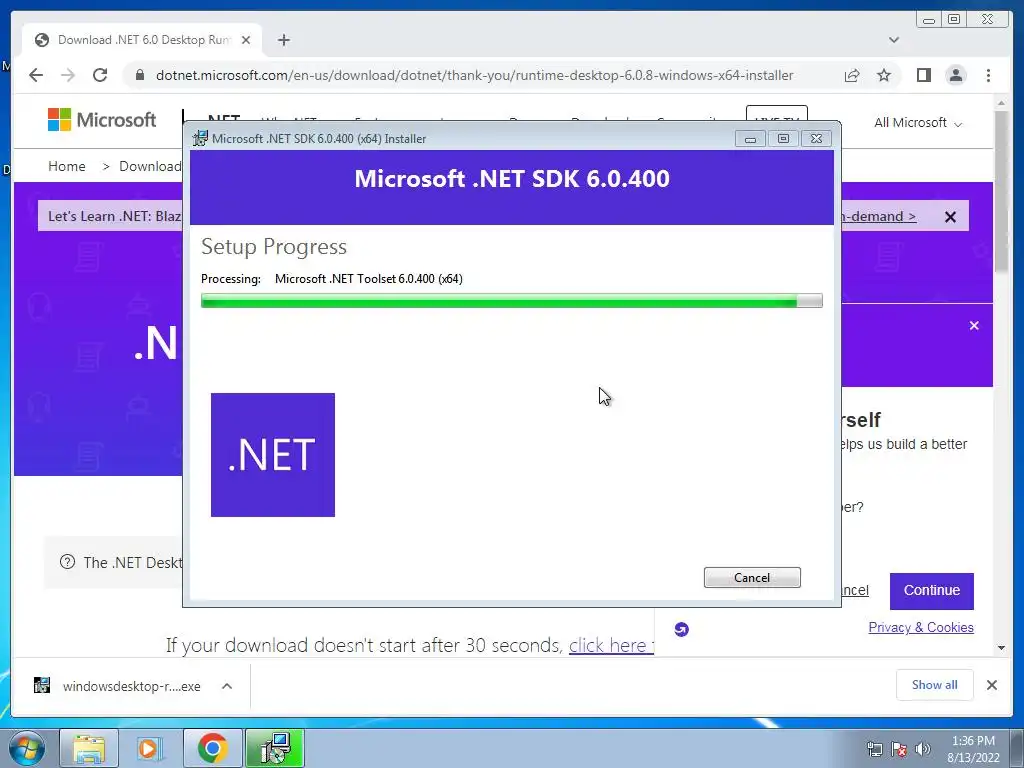Click the Chrome address bar URL
Screen dimensions: 1024x768
click(475, 75)
